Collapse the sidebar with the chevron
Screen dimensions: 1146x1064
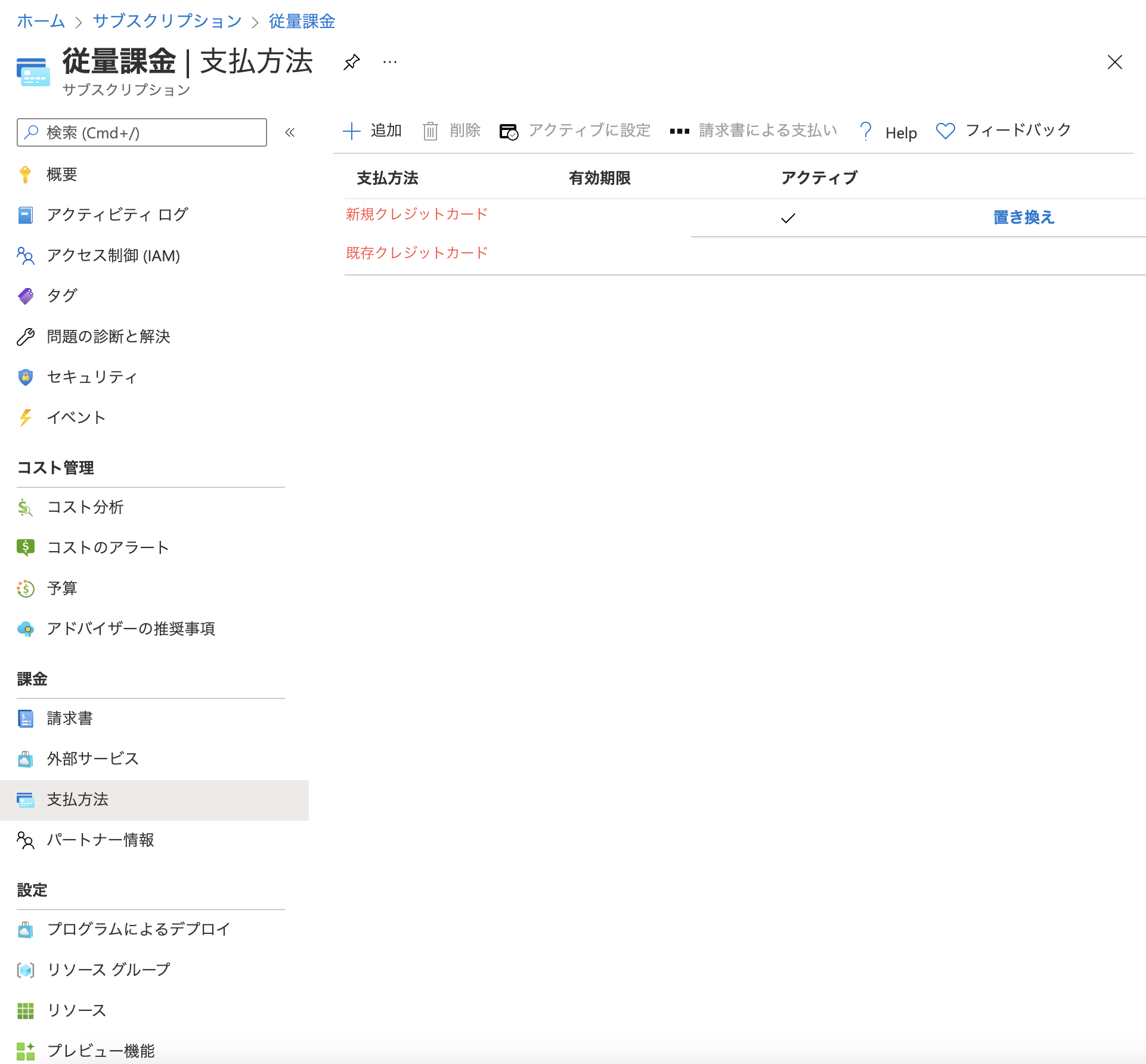290,132
